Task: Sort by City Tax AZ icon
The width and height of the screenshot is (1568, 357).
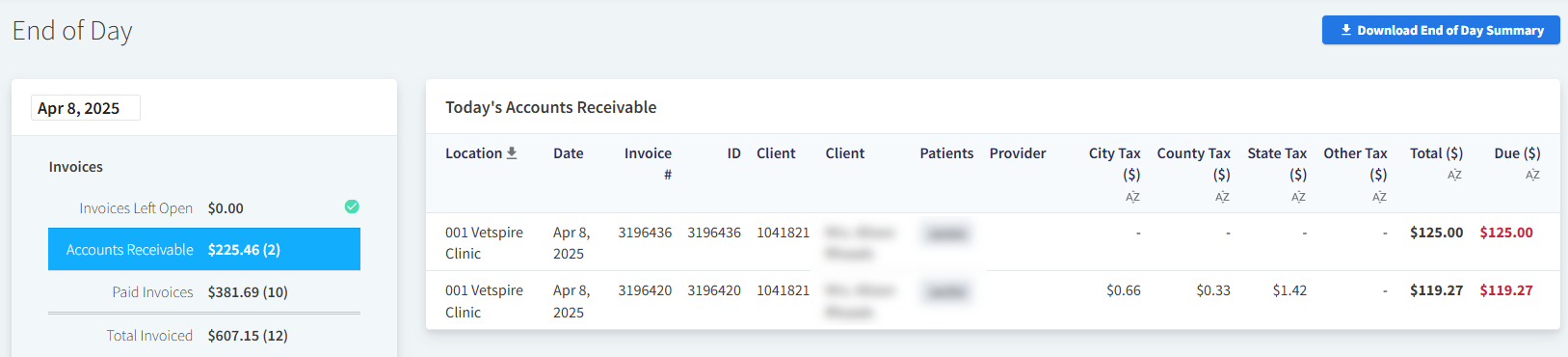Action: point(1132,197)
